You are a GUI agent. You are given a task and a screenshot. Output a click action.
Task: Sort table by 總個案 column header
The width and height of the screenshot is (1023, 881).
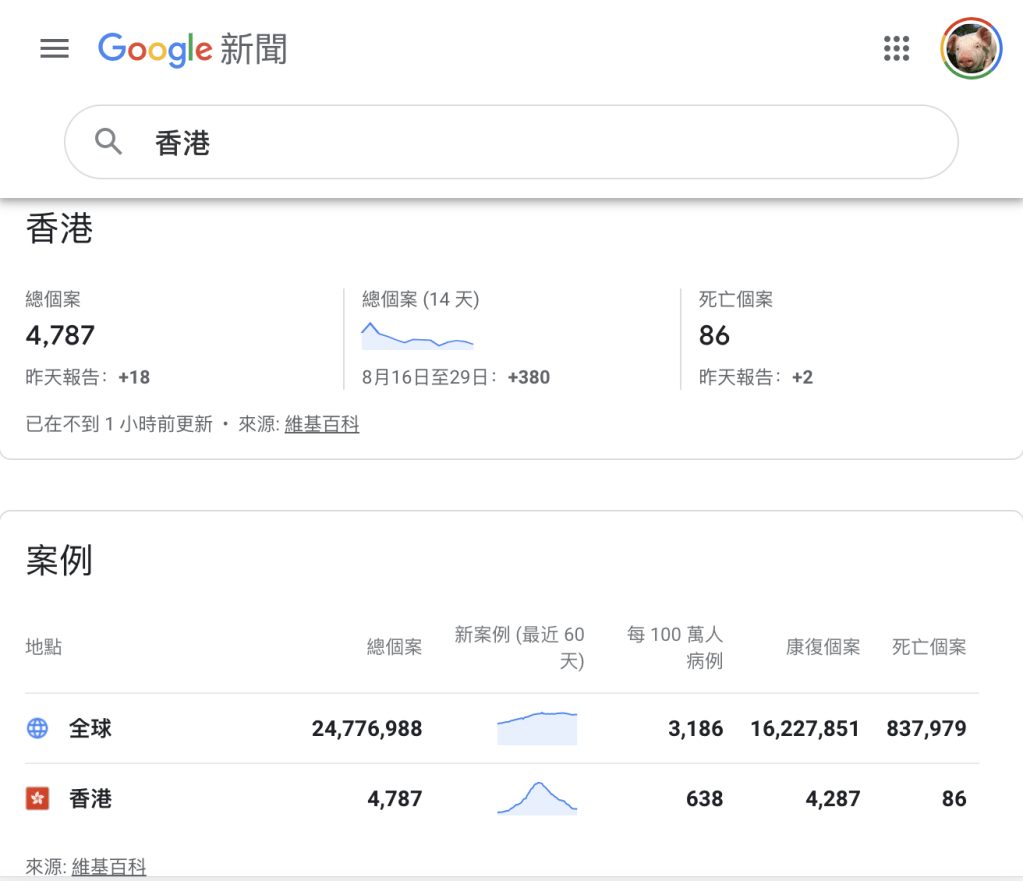click(394, 647)
